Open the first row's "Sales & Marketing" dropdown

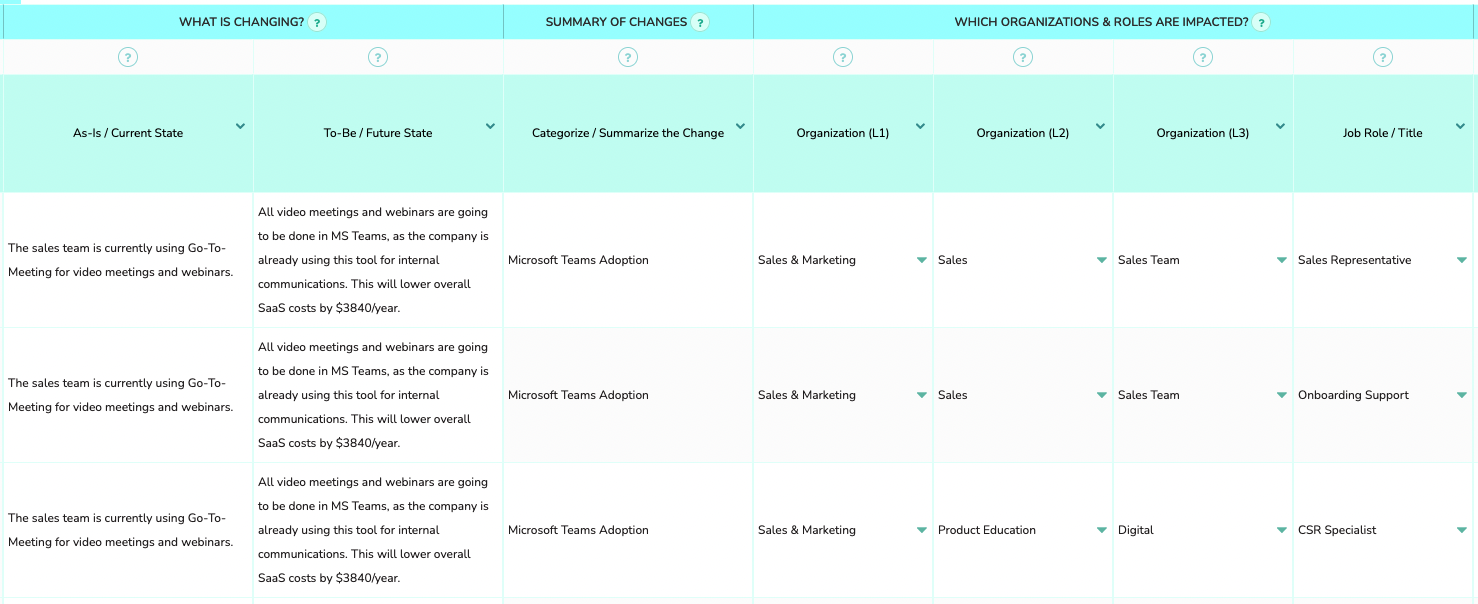(921, 259)
